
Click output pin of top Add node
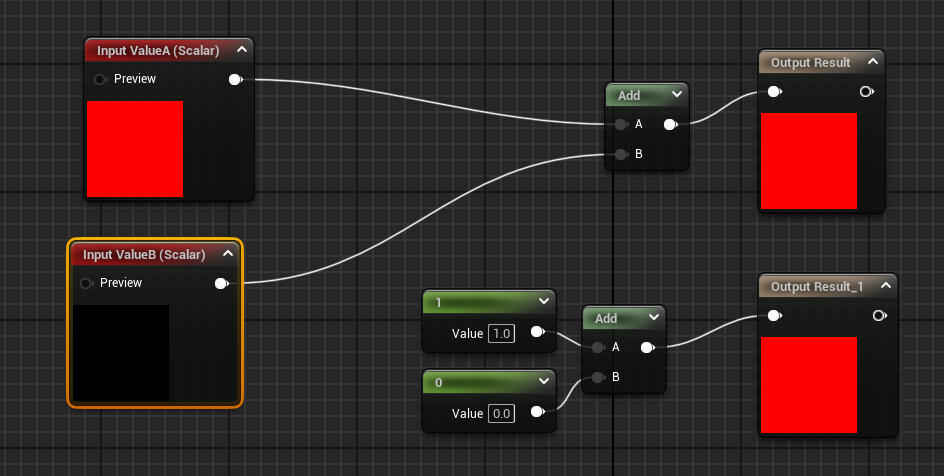[x=669, y=125]
